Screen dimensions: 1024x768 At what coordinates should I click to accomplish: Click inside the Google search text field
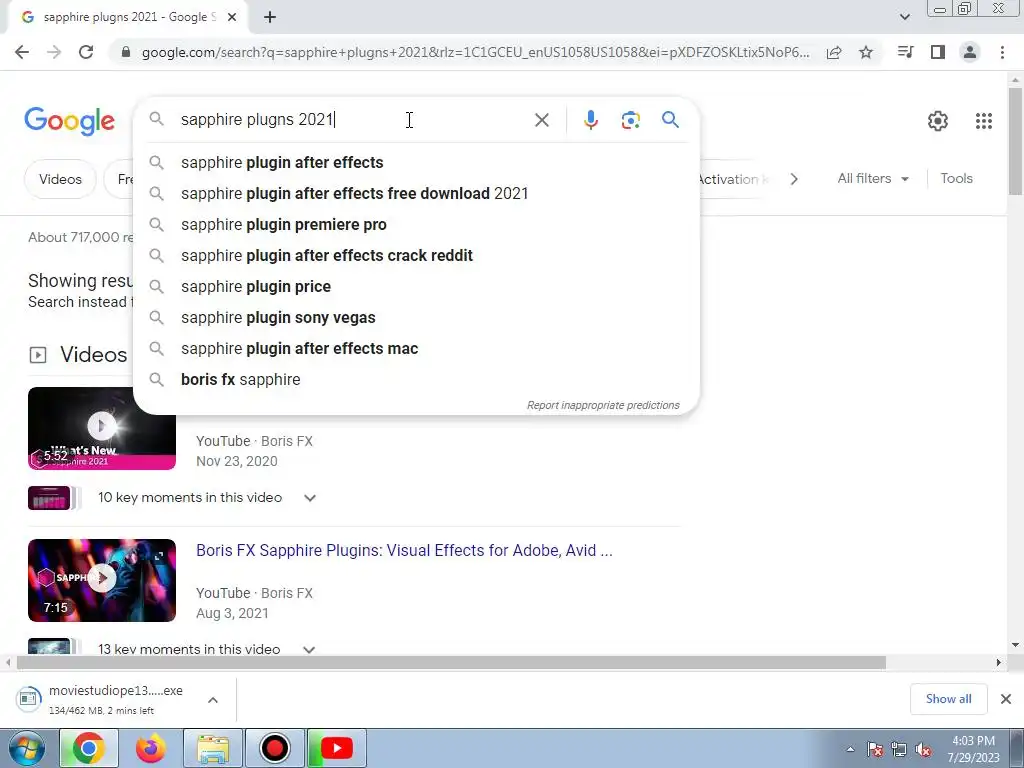pyautogui.click(x=353, y=120)
